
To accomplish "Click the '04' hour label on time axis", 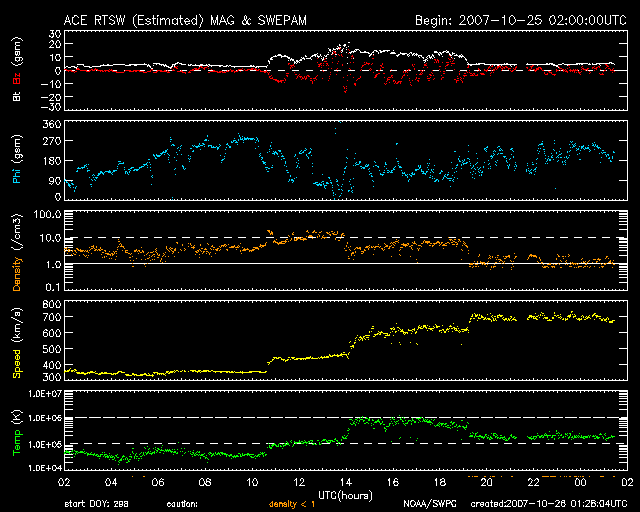I will pos(111,482).
